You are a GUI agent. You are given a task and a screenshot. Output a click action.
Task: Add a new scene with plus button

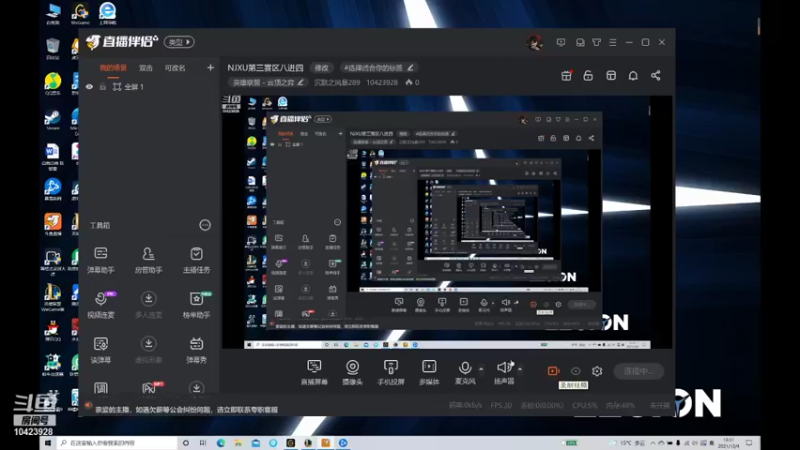point(210,67)
